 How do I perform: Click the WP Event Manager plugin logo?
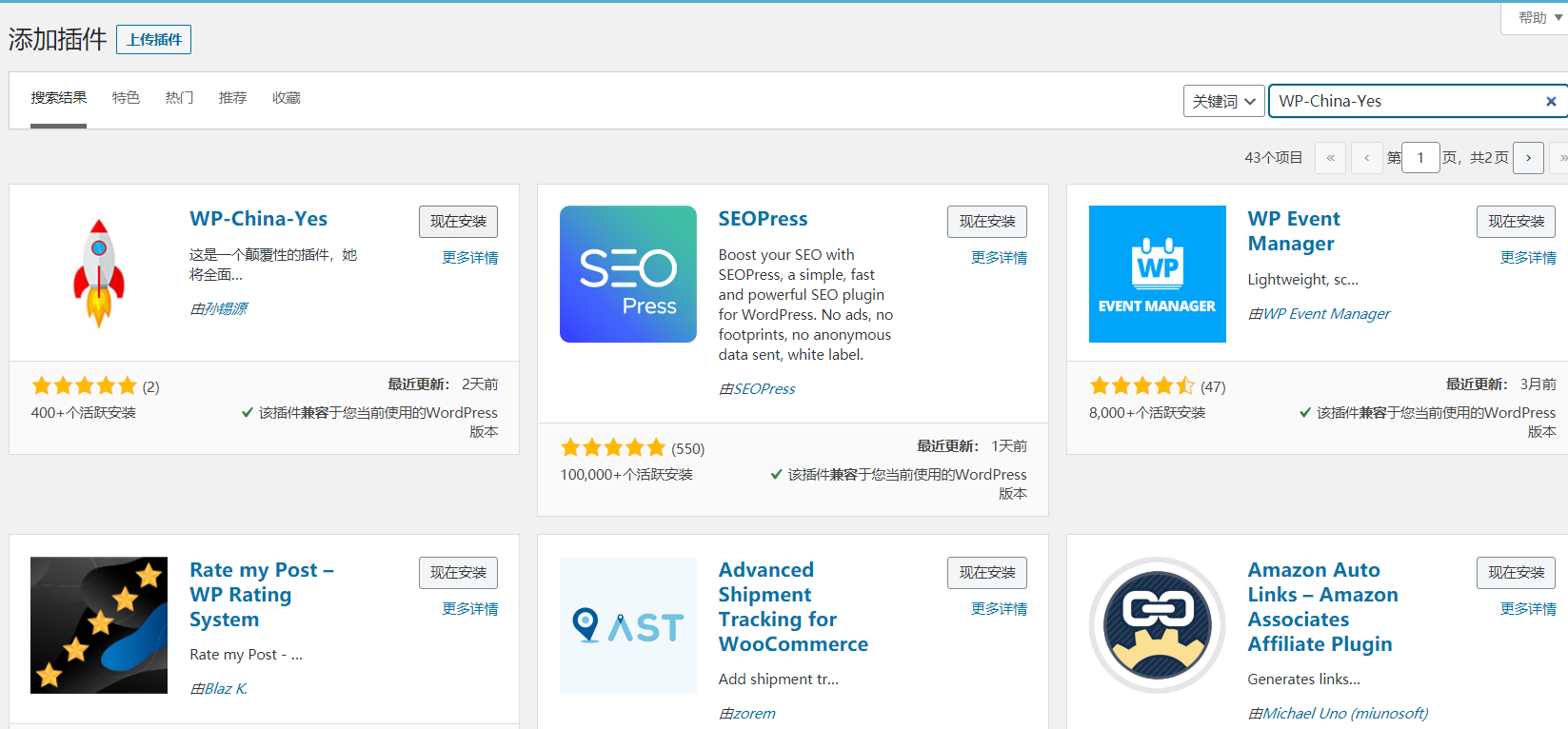pyautogui.click(x=1158, y=274)
